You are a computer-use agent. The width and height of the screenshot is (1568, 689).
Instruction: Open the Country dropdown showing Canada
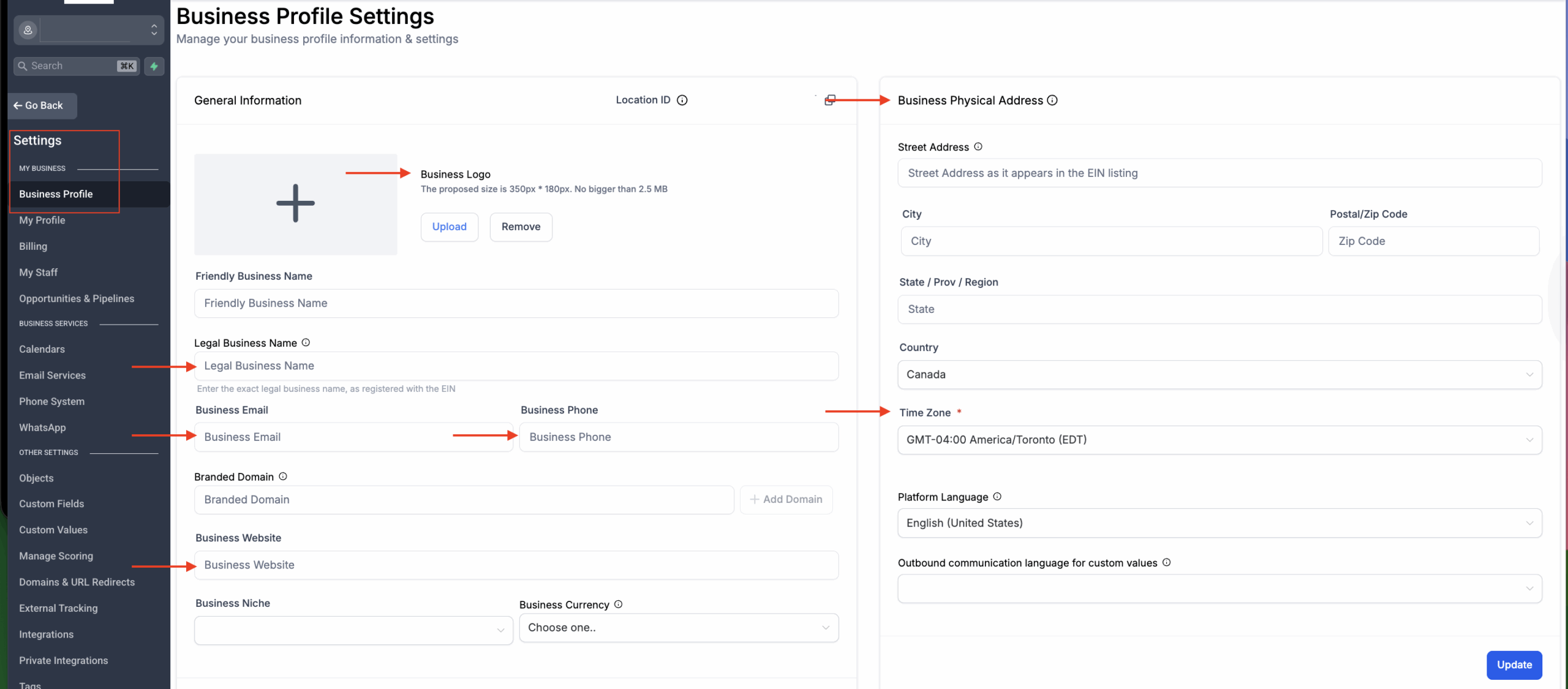coord(1219,375)
